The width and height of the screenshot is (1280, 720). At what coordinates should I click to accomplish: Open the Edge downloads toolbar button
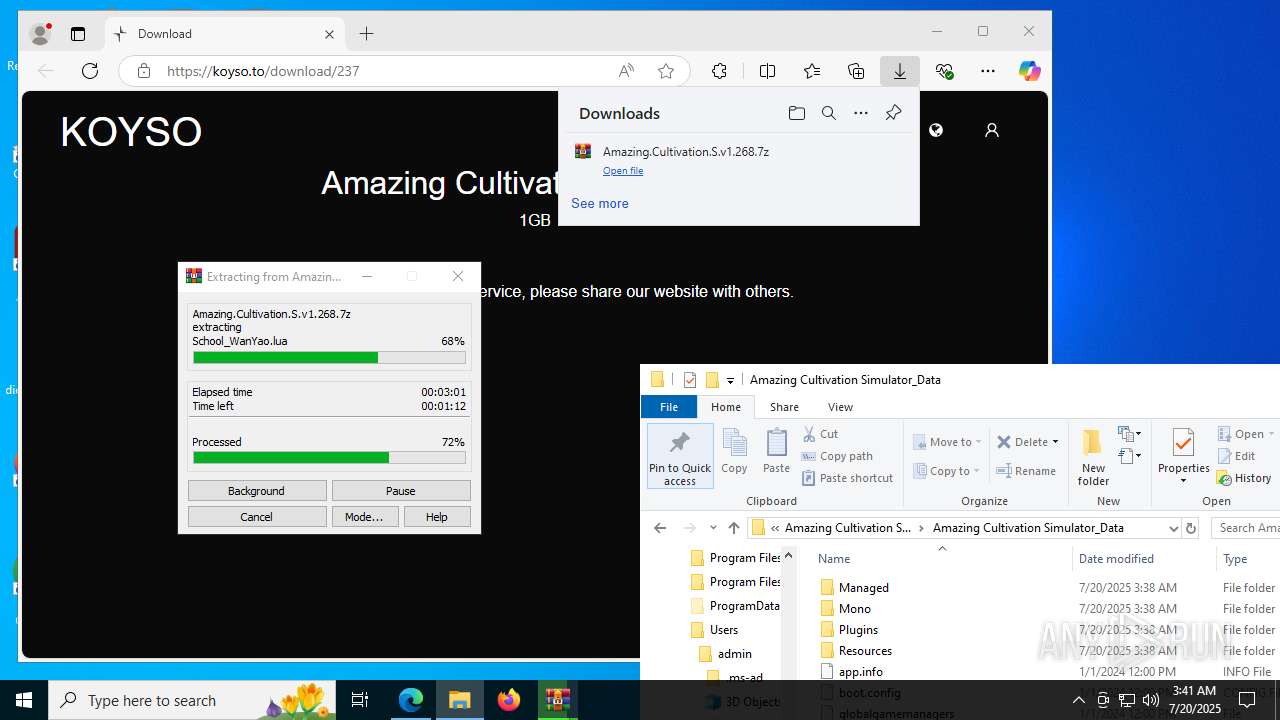pyautogui.click(x=900, y=71)
